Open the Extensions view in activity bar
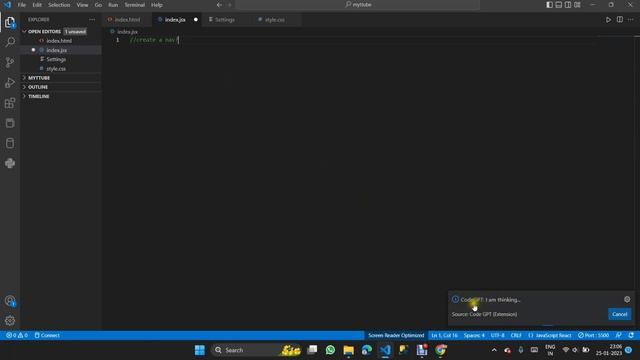The image size is (640, 360). tap(10, 103)
